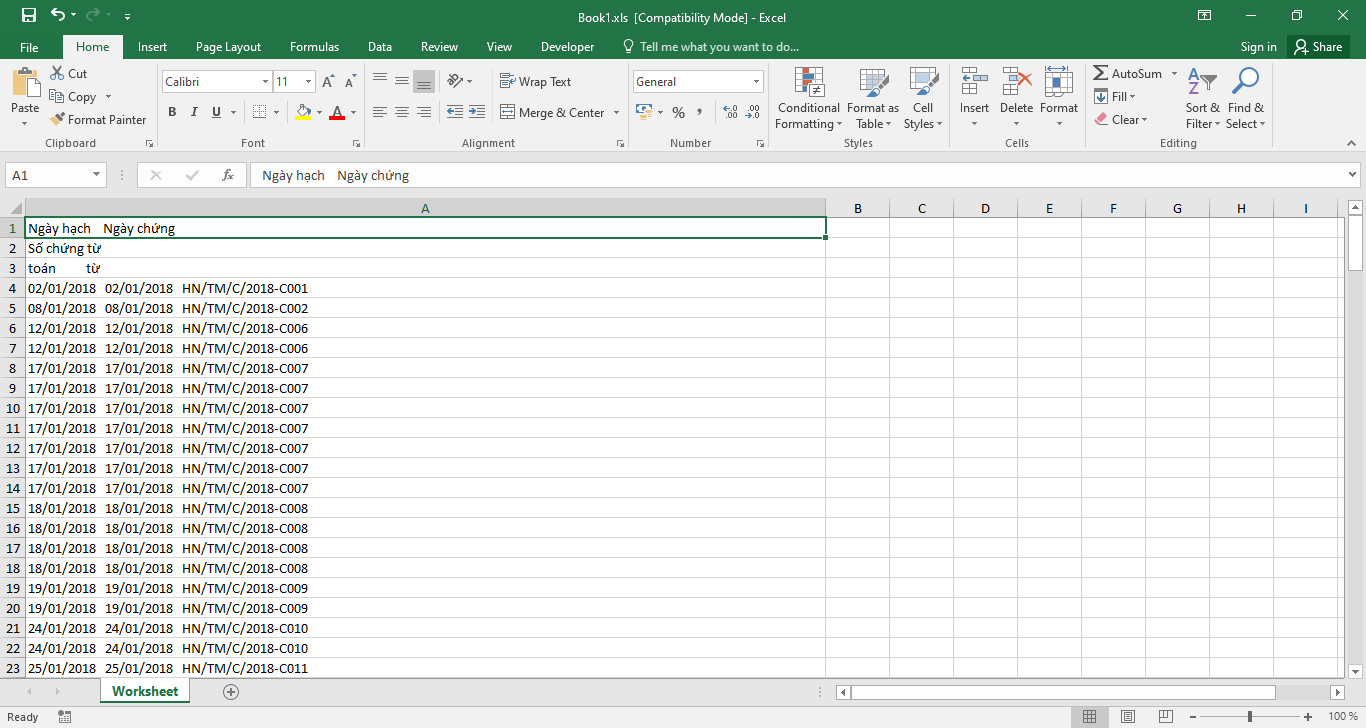The image size is (1366, 728).
Task: Click Format as Table
Action: (872, 98)
